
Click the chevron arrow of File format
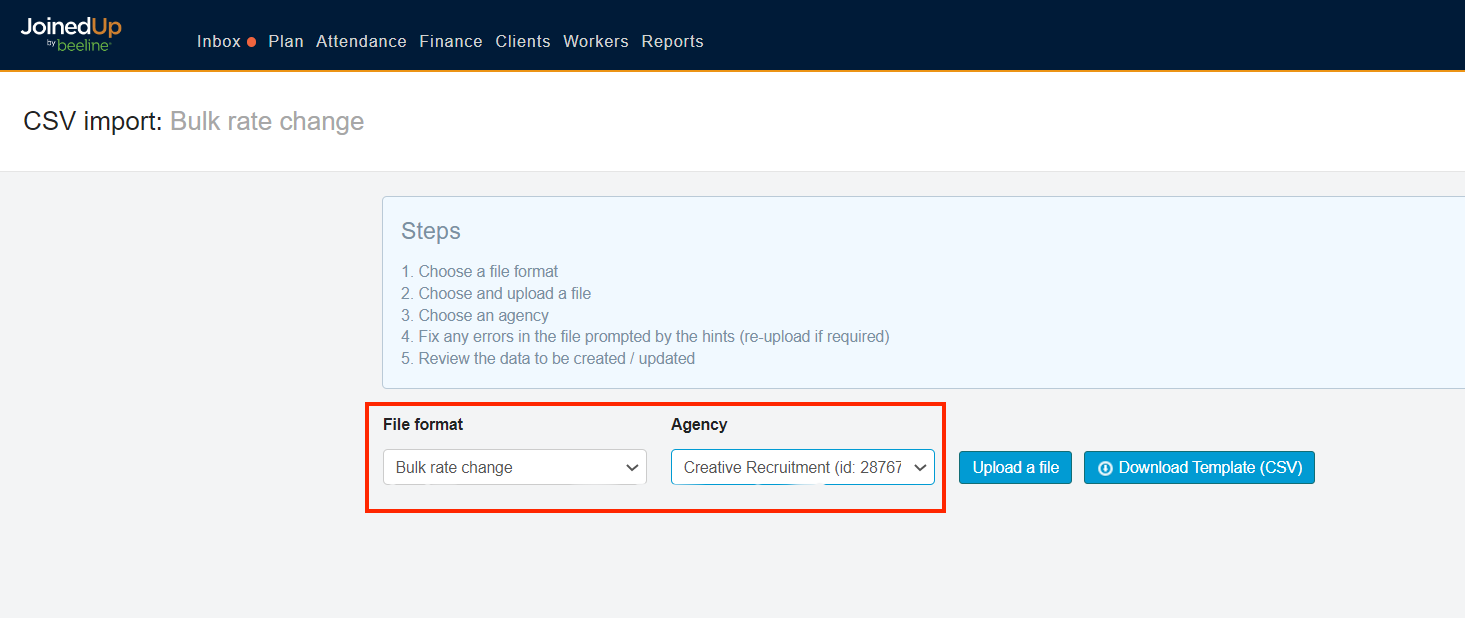click(632, 467)
